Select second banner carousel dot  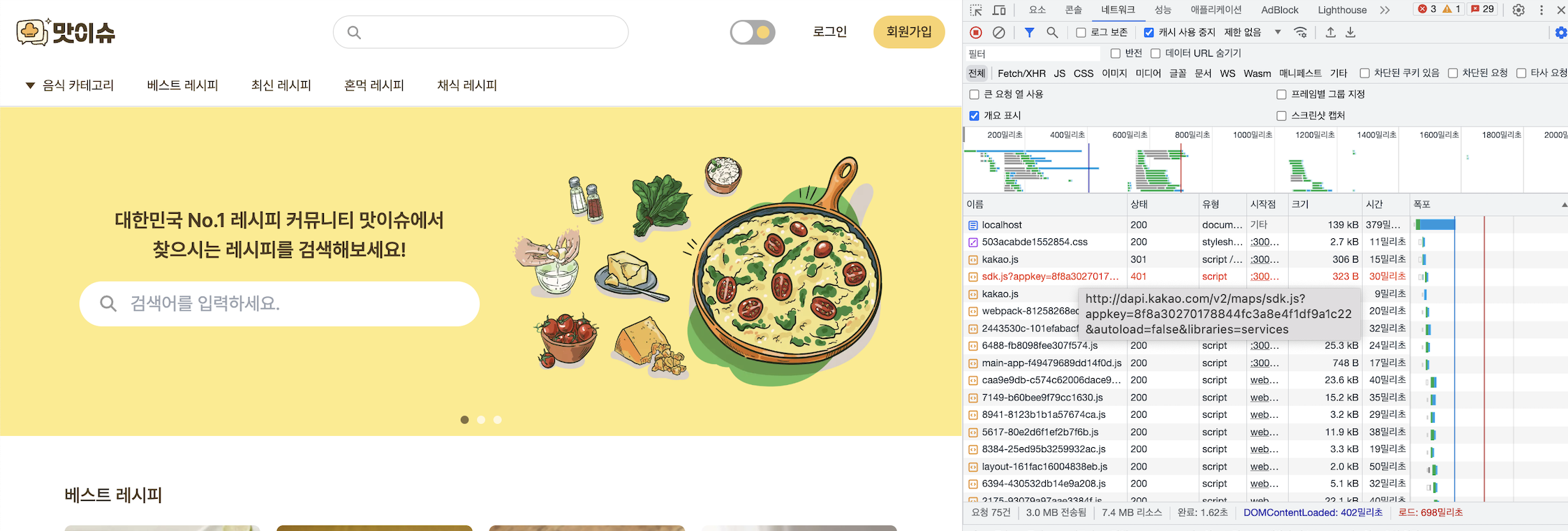(x=481, y=420)
